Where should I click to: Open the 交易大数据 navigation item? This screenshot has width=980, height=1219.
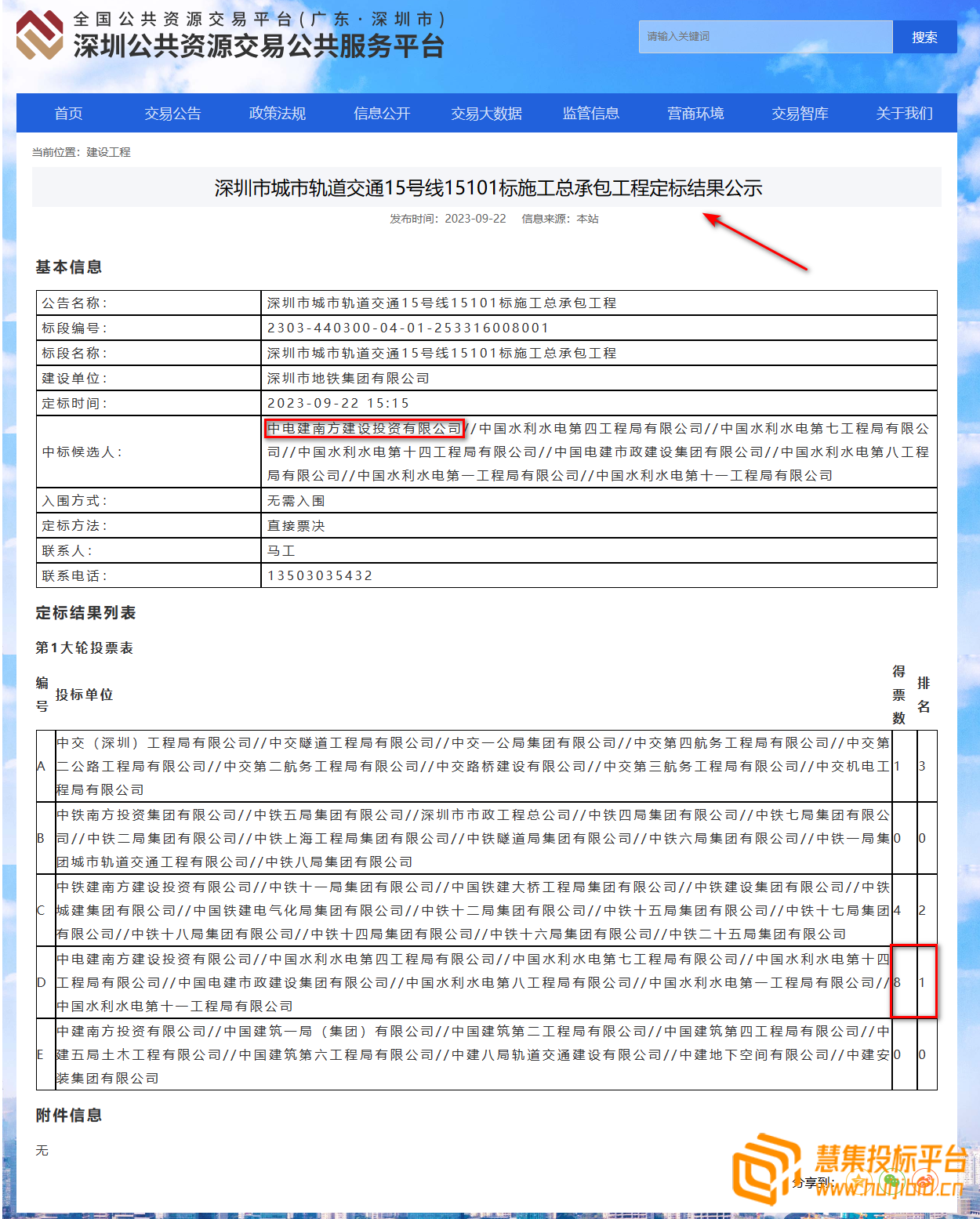click(x=487, y=113)
